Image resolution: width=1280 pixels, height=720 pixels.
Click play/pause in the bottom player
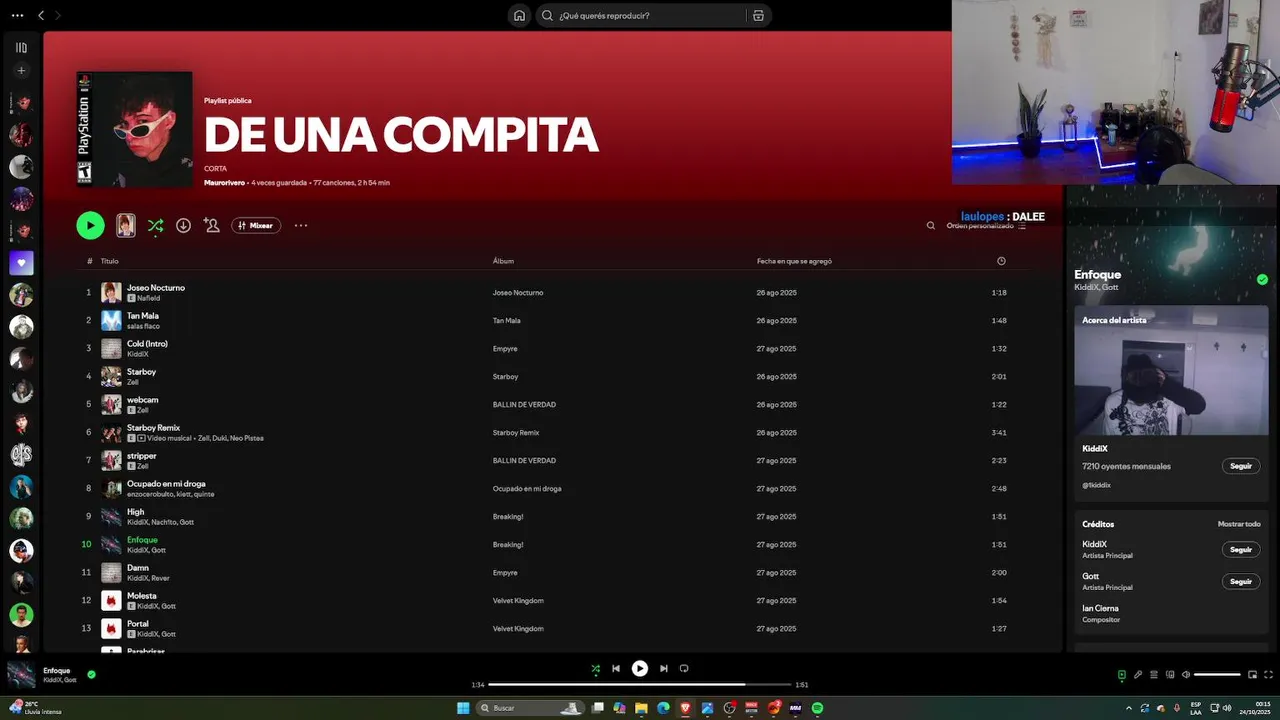640,669
